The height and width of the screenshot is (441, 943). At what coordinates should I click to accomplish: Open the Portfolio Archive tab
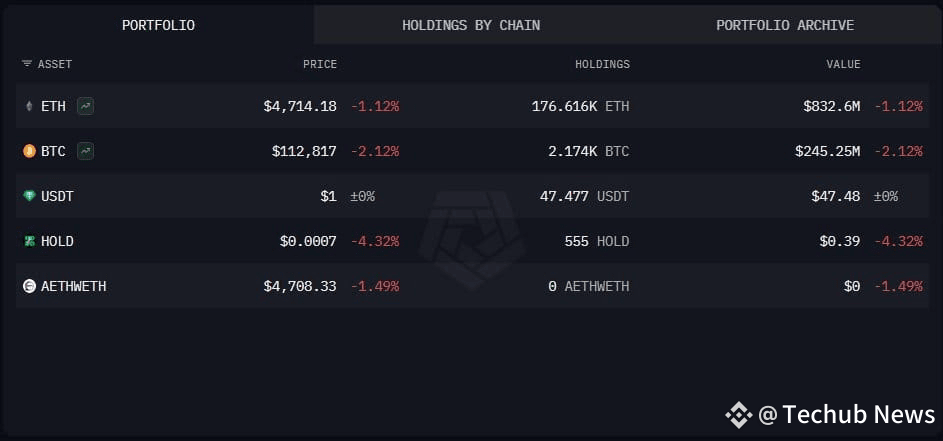click(x=785, y=25)
